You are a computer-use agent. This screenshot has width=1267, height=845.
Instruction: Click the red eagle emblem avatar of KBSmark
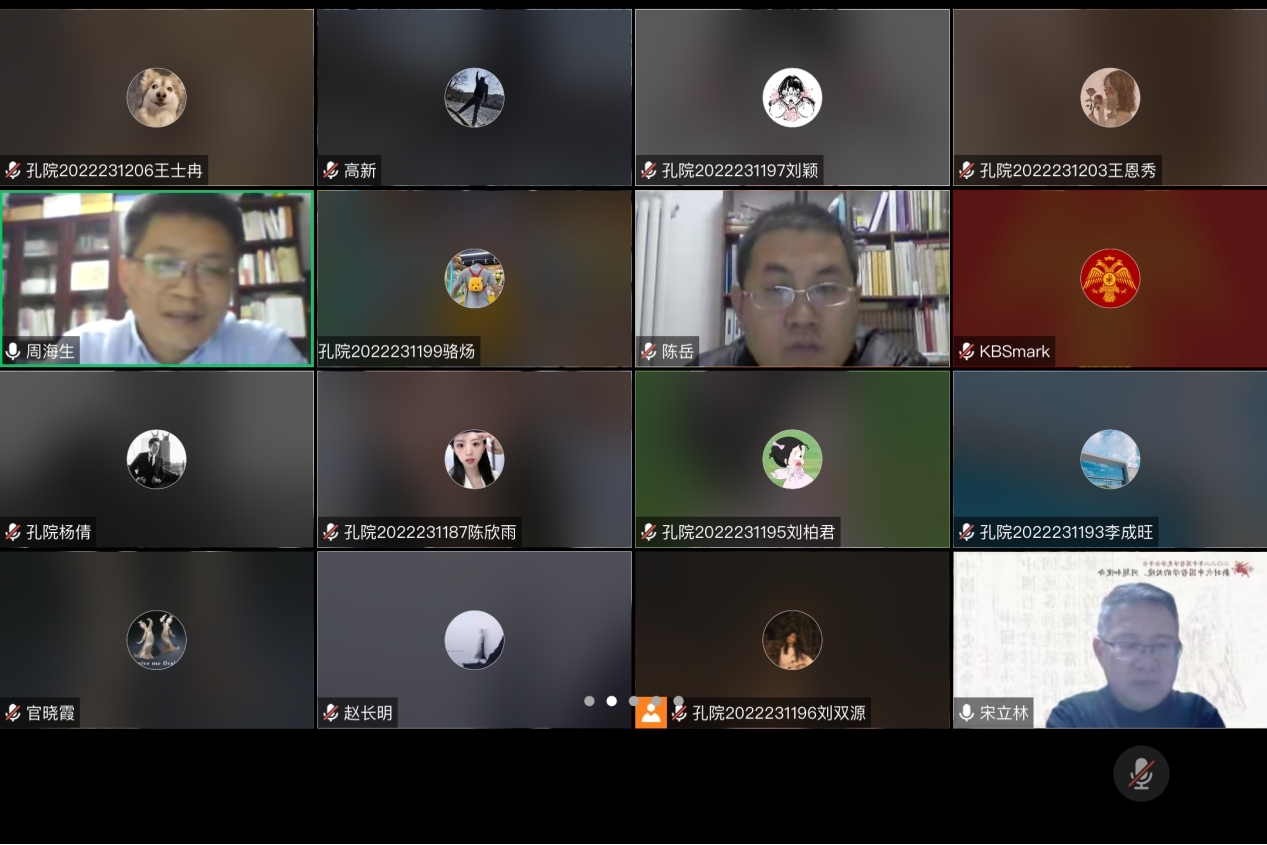(x=1110, y=278)
